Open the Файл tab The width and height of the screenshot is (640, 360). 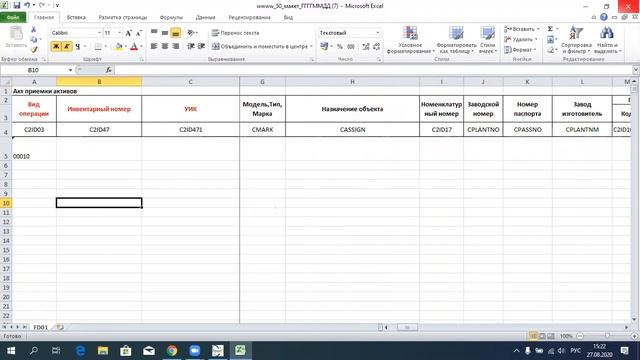[x=13, y=18]
